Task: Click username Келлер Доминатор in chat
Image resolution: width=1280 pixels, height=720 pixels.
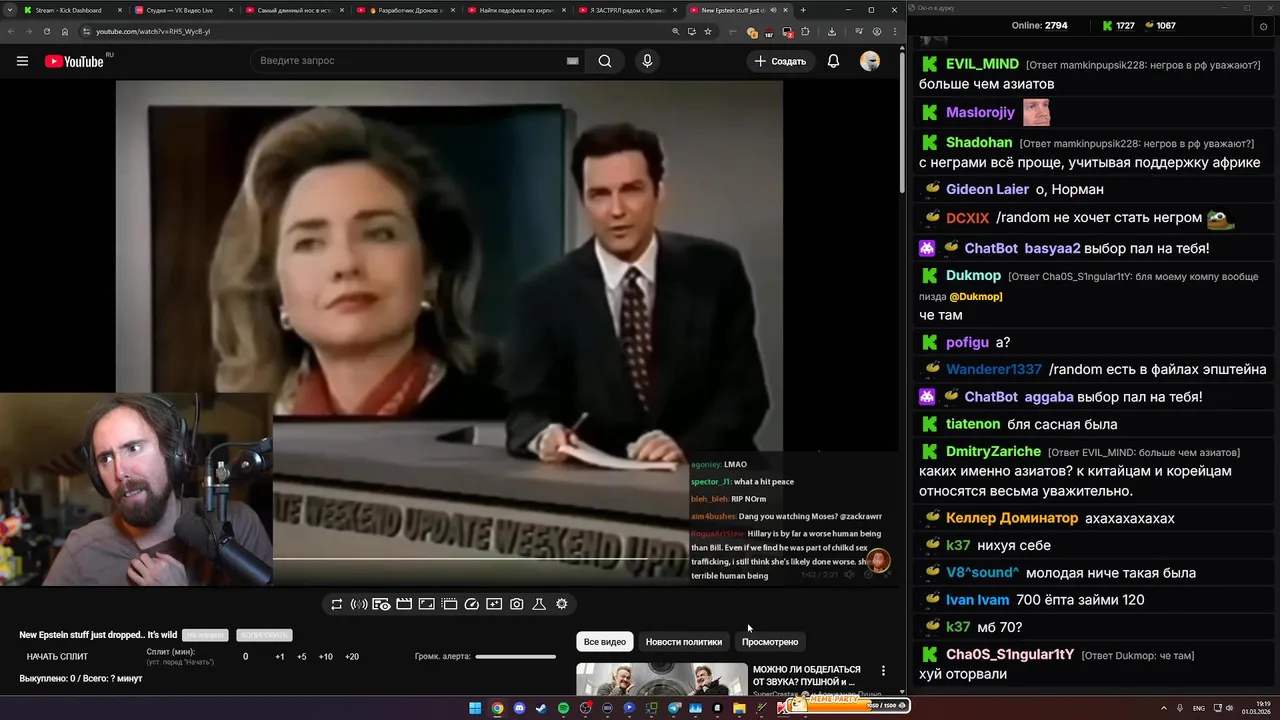Action: click(x=1012, y=518)
